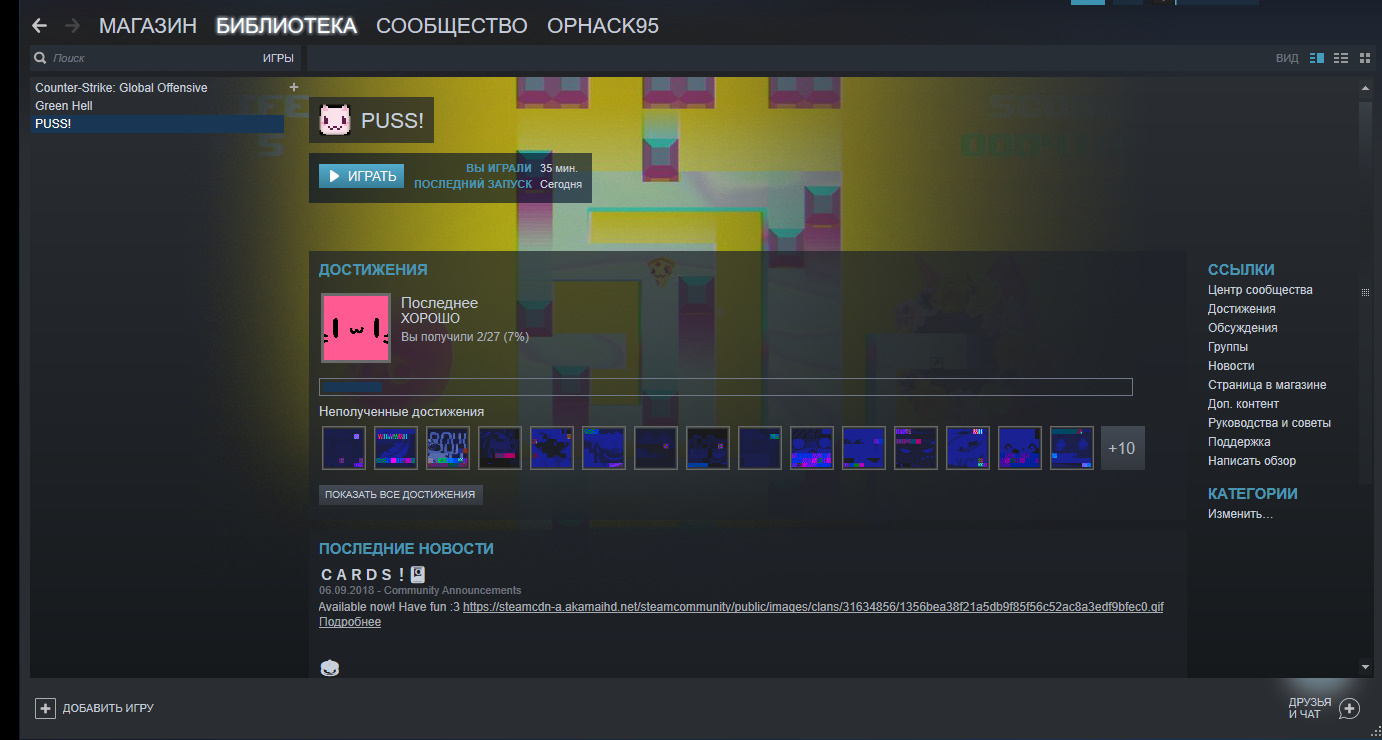
Task: Click the PUSS! cat game icon
Action: coord(335,121)
